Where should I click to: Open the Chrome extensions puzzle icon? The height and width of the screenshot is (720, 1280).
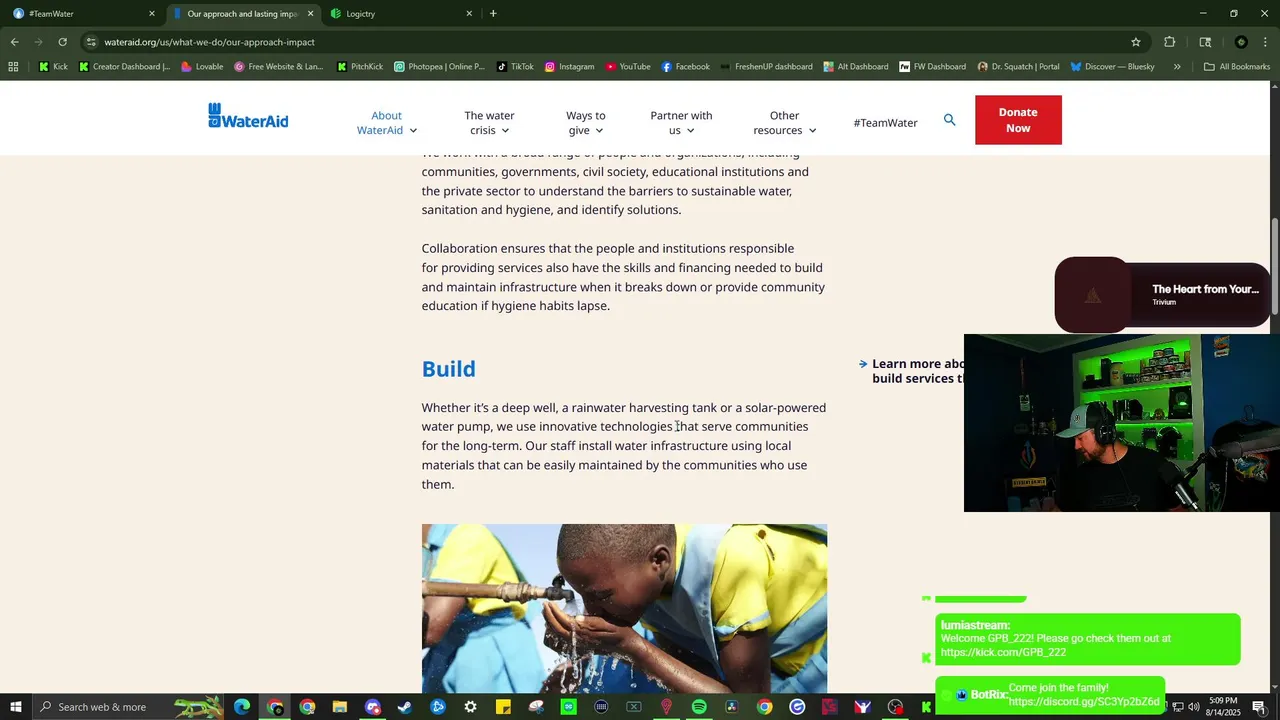click(1169, 42)
